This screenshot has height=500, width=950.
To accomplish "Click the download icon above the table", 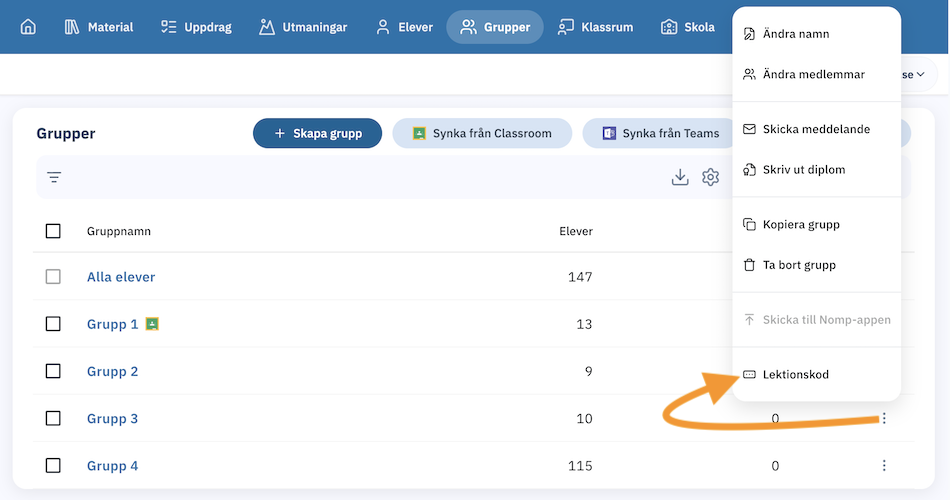I will pyautogui.click(x=680, y=177).
